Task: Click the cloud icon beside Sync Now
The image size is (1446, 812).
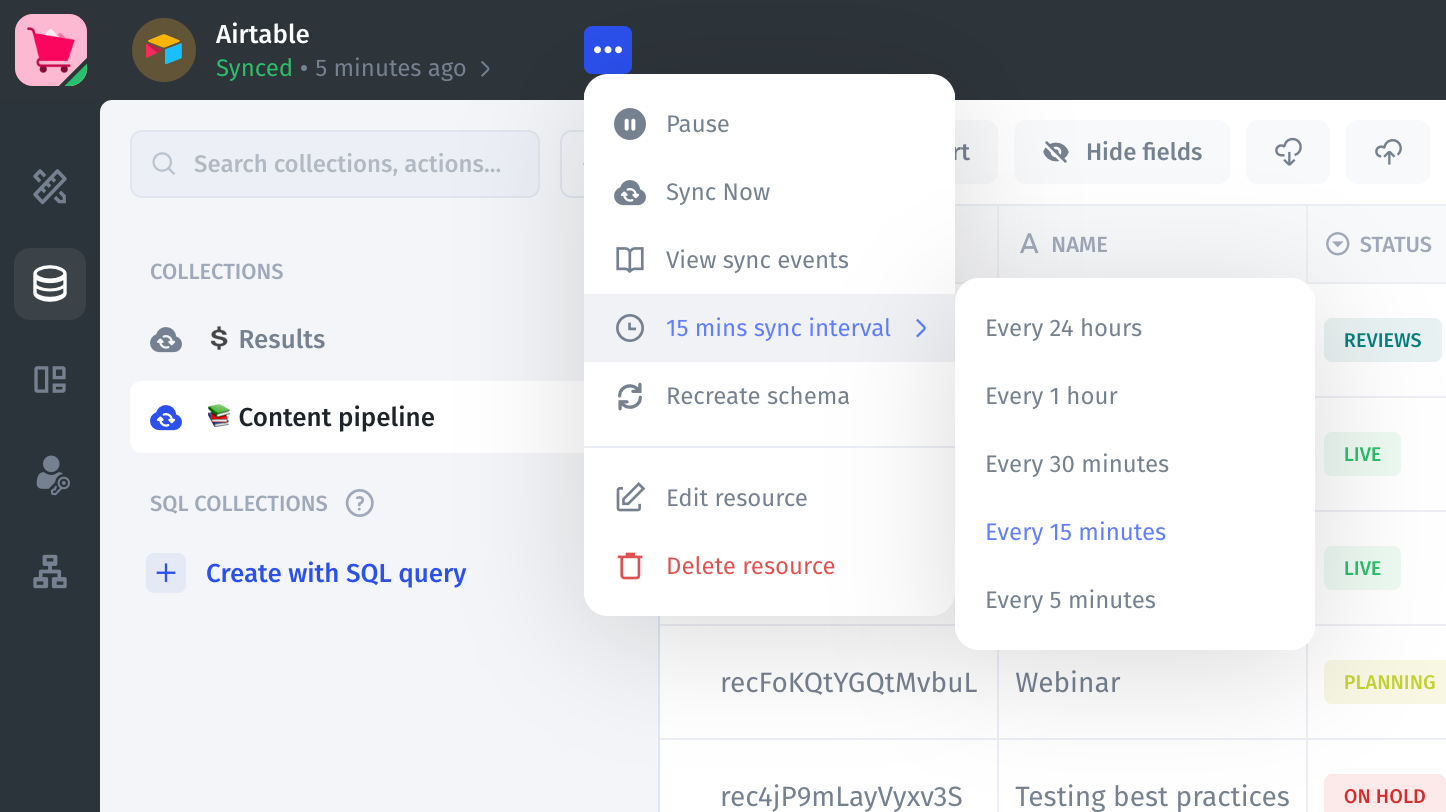Action: point(630,192)
